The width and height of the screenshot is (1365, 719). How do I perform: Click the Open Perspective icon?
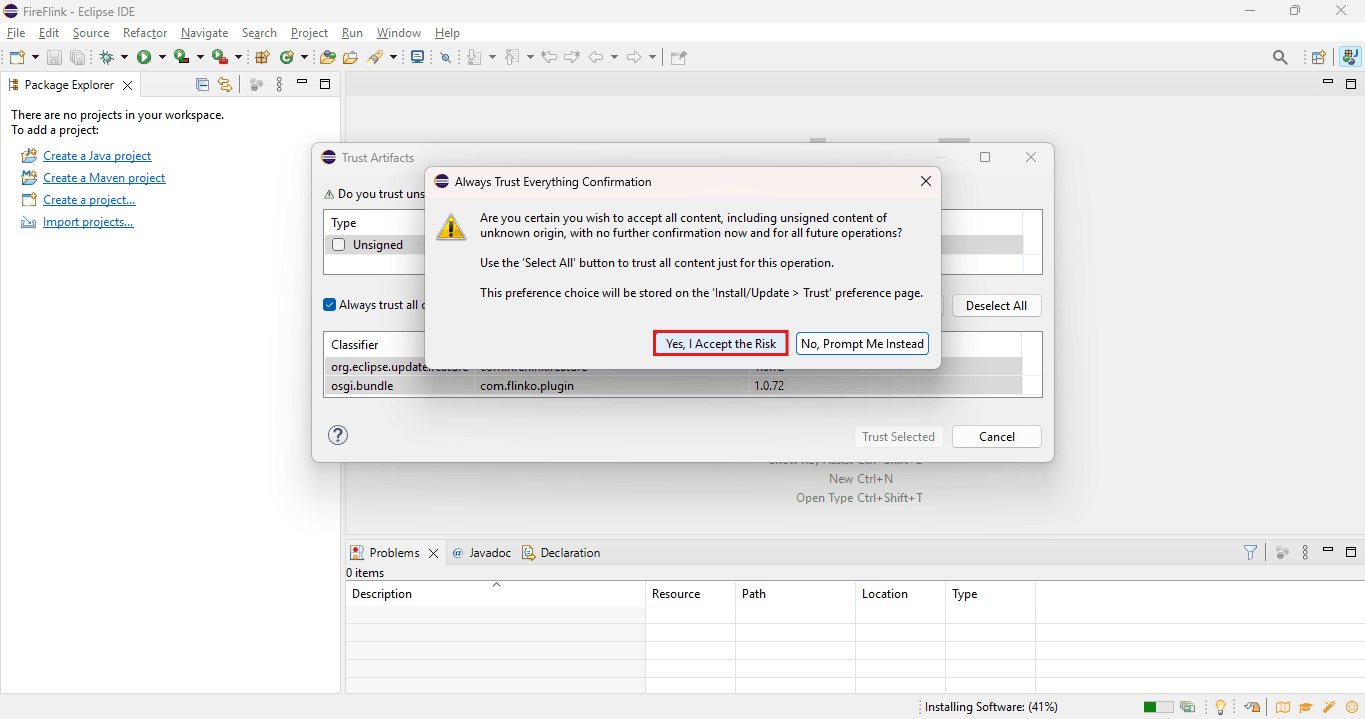[x=1319, y=57]
